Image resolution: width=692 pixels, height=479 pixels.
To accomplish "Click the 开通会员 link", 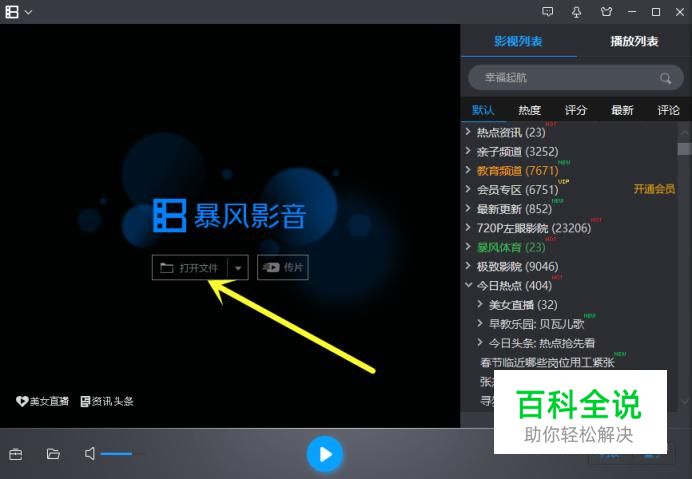I will coord(654,189).
